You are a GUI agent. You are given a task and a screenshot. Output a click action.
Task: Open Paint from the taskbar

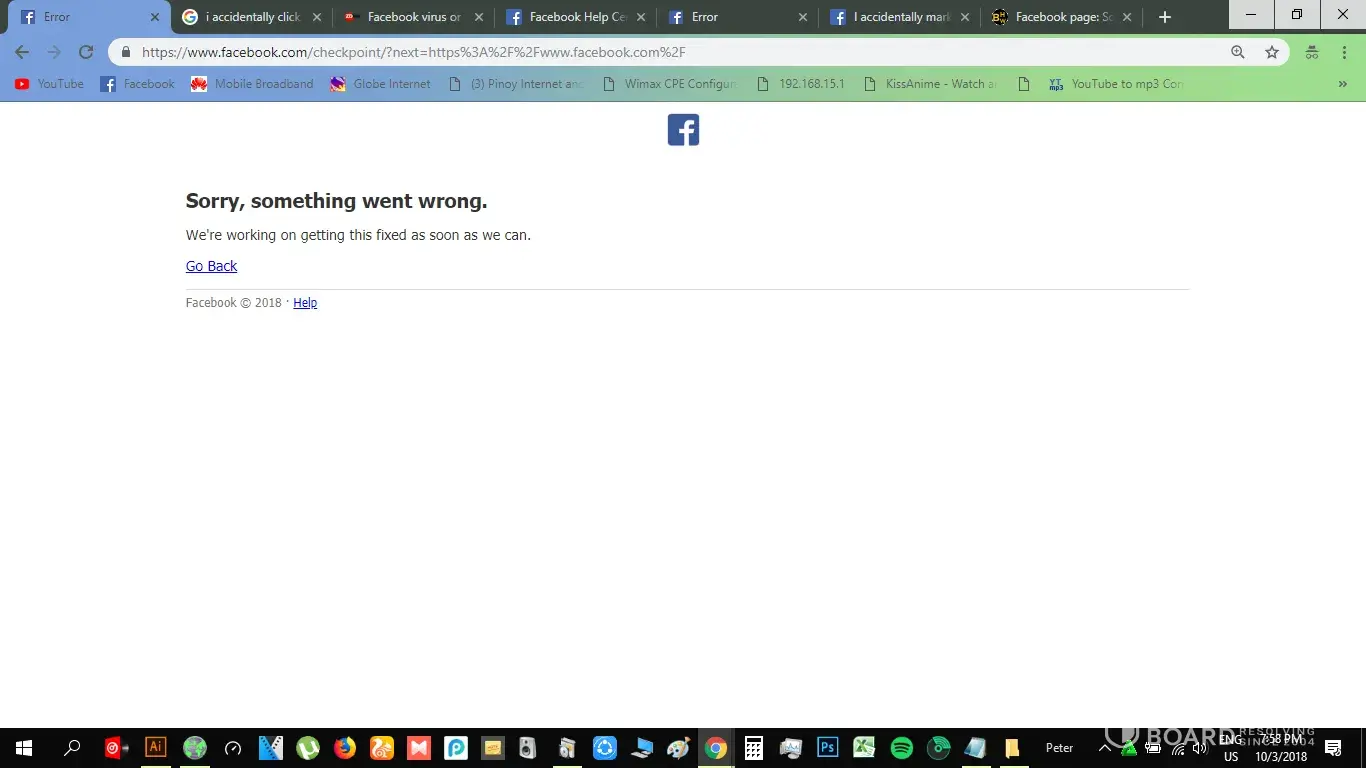click(x=679, y=748)
